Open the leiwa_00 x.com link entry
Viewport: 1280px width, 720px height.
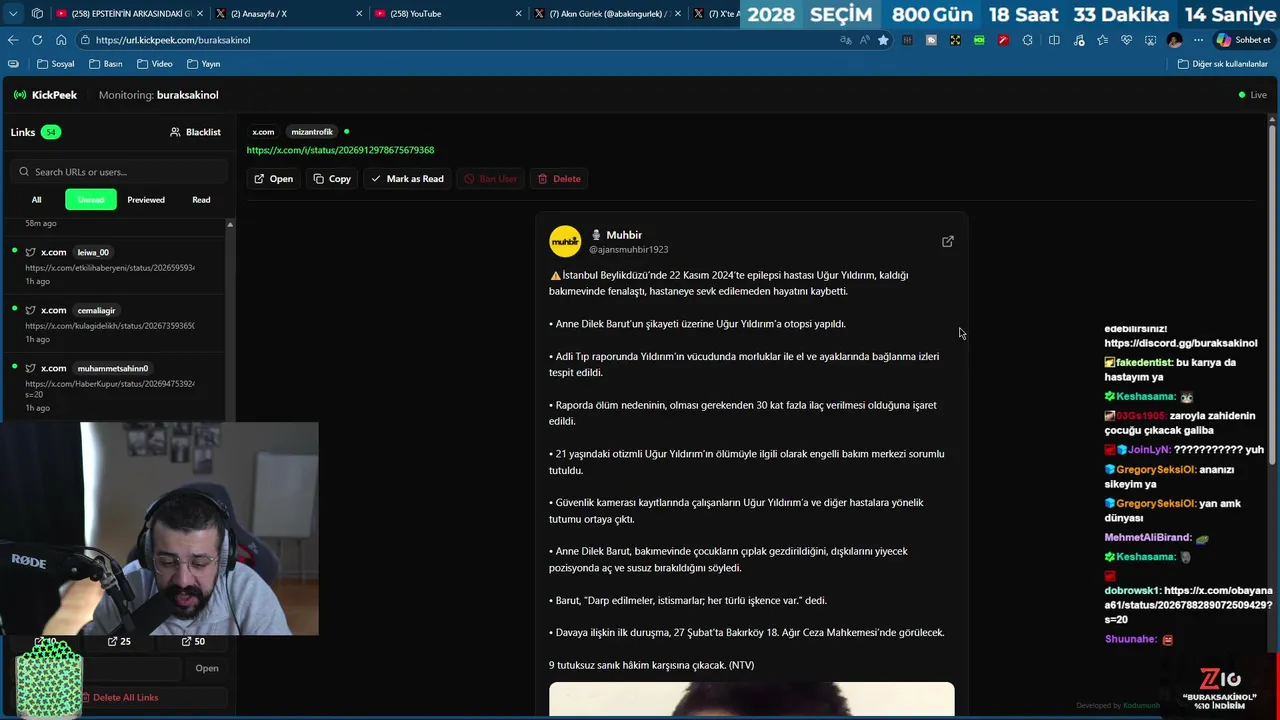(114, 266)
